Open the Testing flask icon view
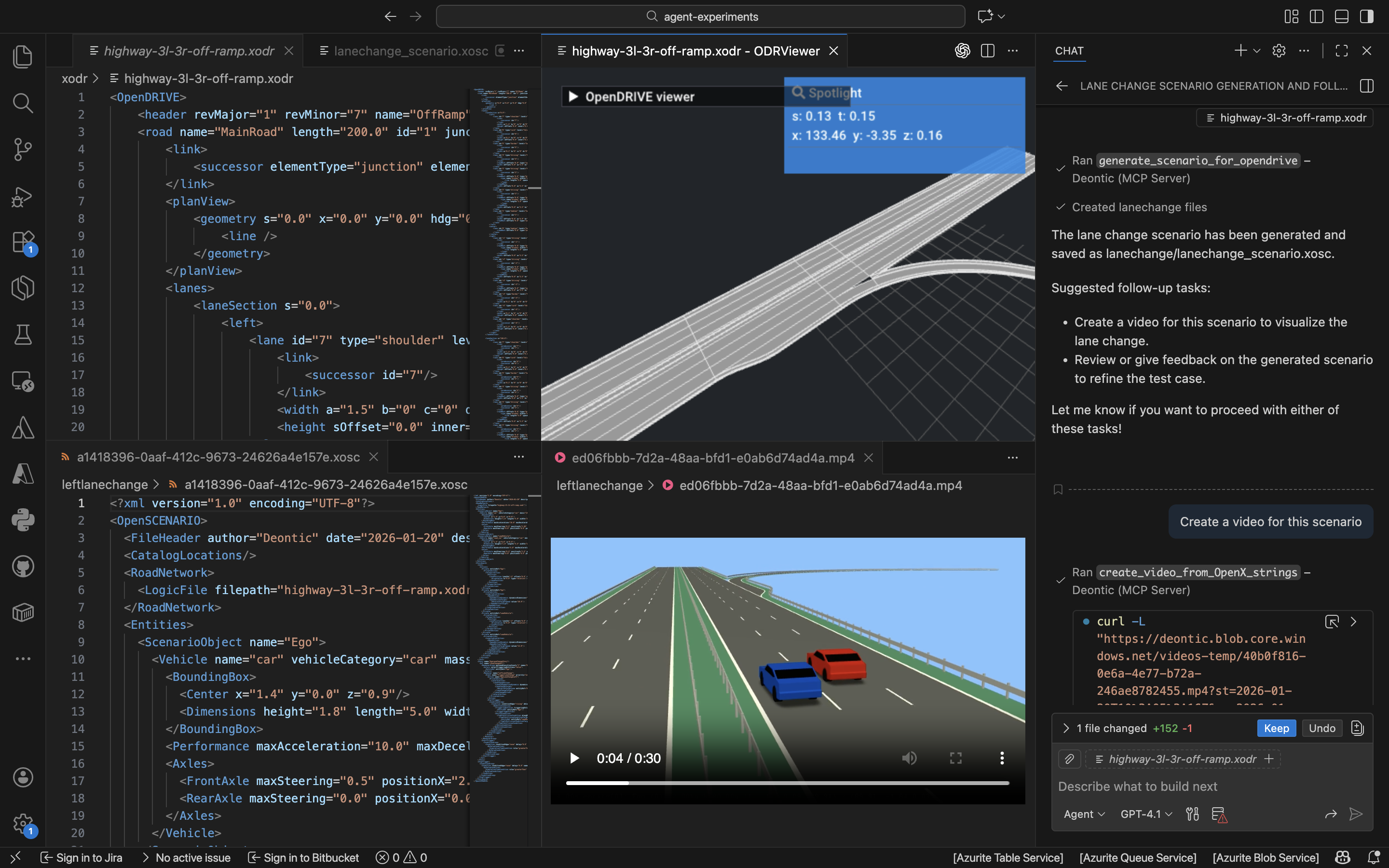The image size is (1389, 868). coord(22,335)
